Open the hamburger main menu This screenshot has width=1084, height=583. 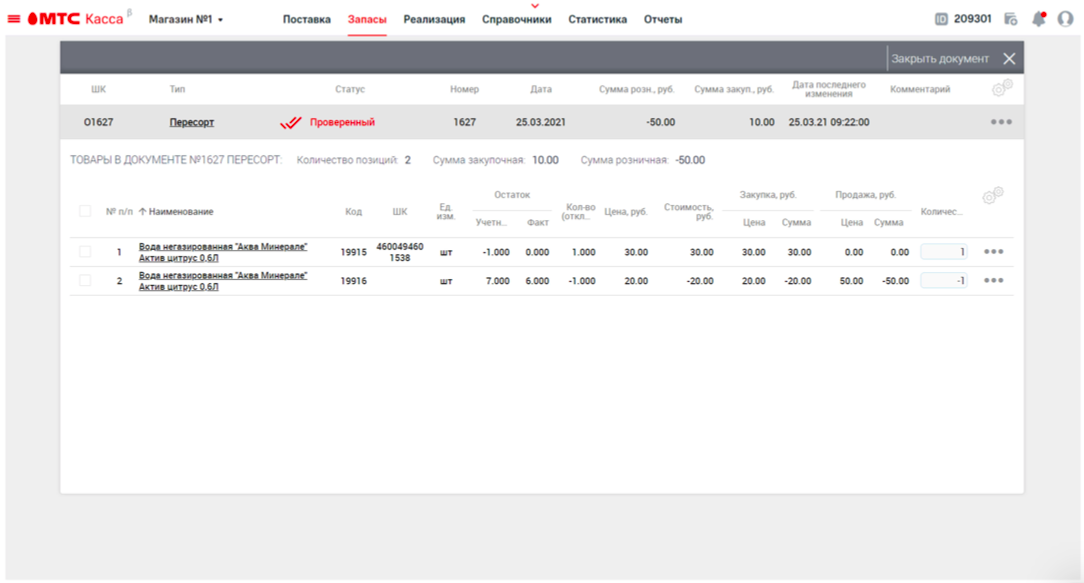tap(14, 19)
